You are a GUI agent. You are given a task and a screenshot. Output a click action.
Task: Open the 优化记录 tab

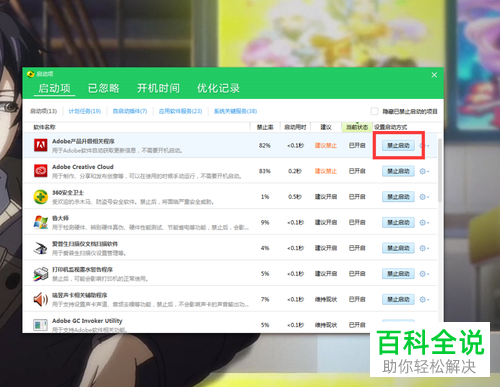pyautogui.click(x=218, y=88)
